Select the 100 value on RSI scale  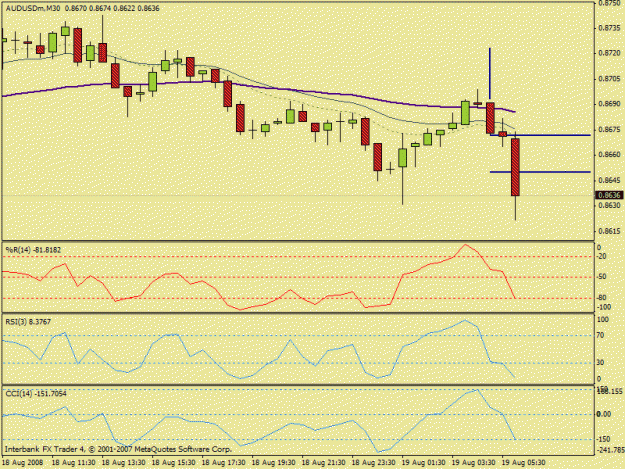603,320
